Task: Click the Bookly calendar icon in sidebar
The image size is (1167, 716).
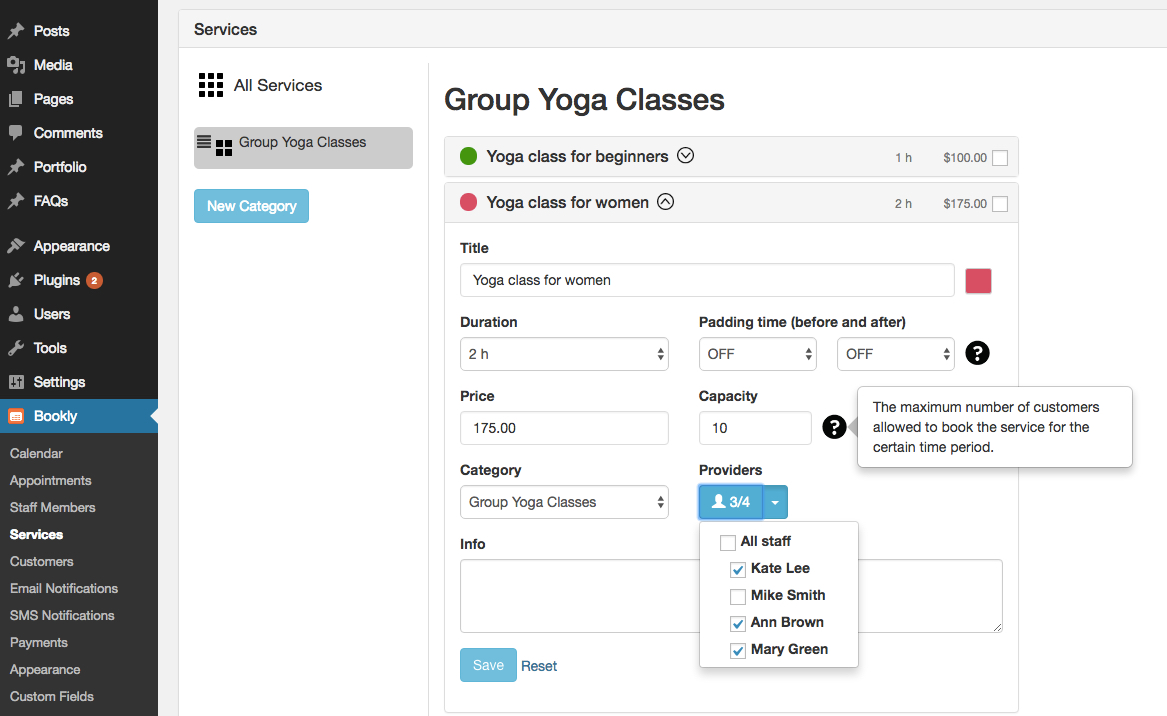Action: pos(16,416)
